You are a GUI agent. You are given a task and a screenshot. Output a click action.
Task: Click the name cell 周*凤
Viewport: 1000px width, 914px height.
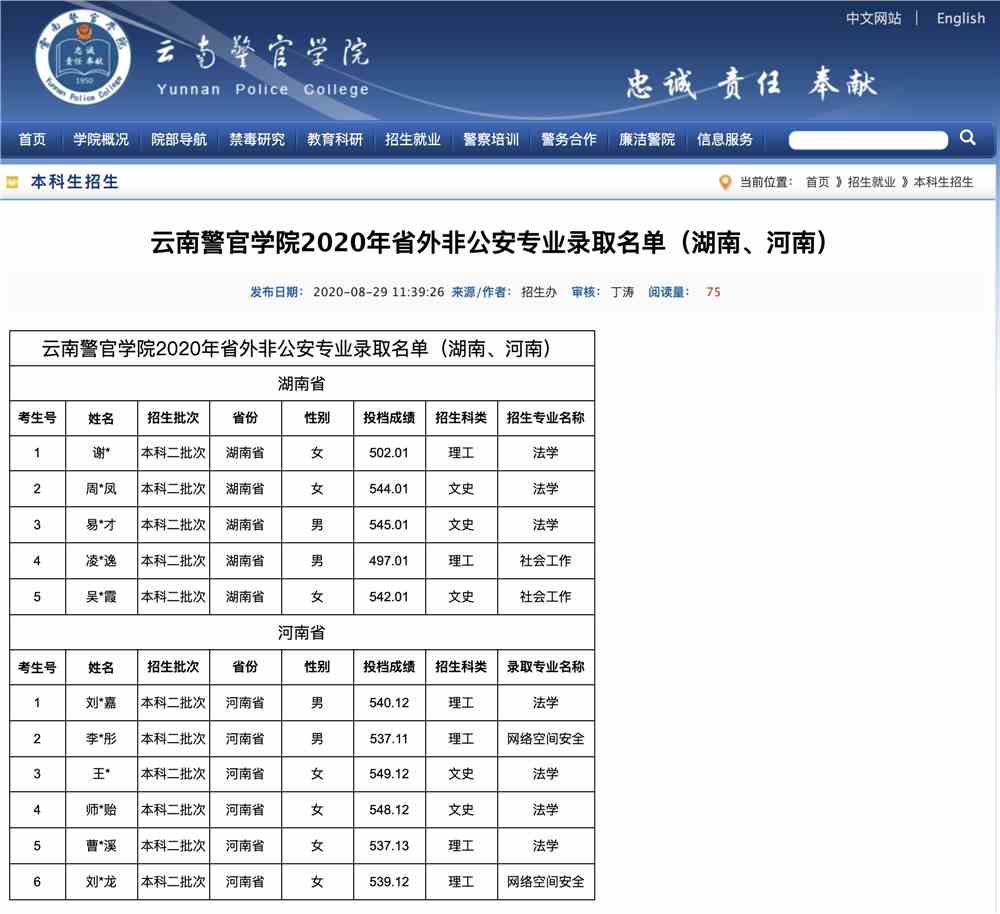pos(101,489)
